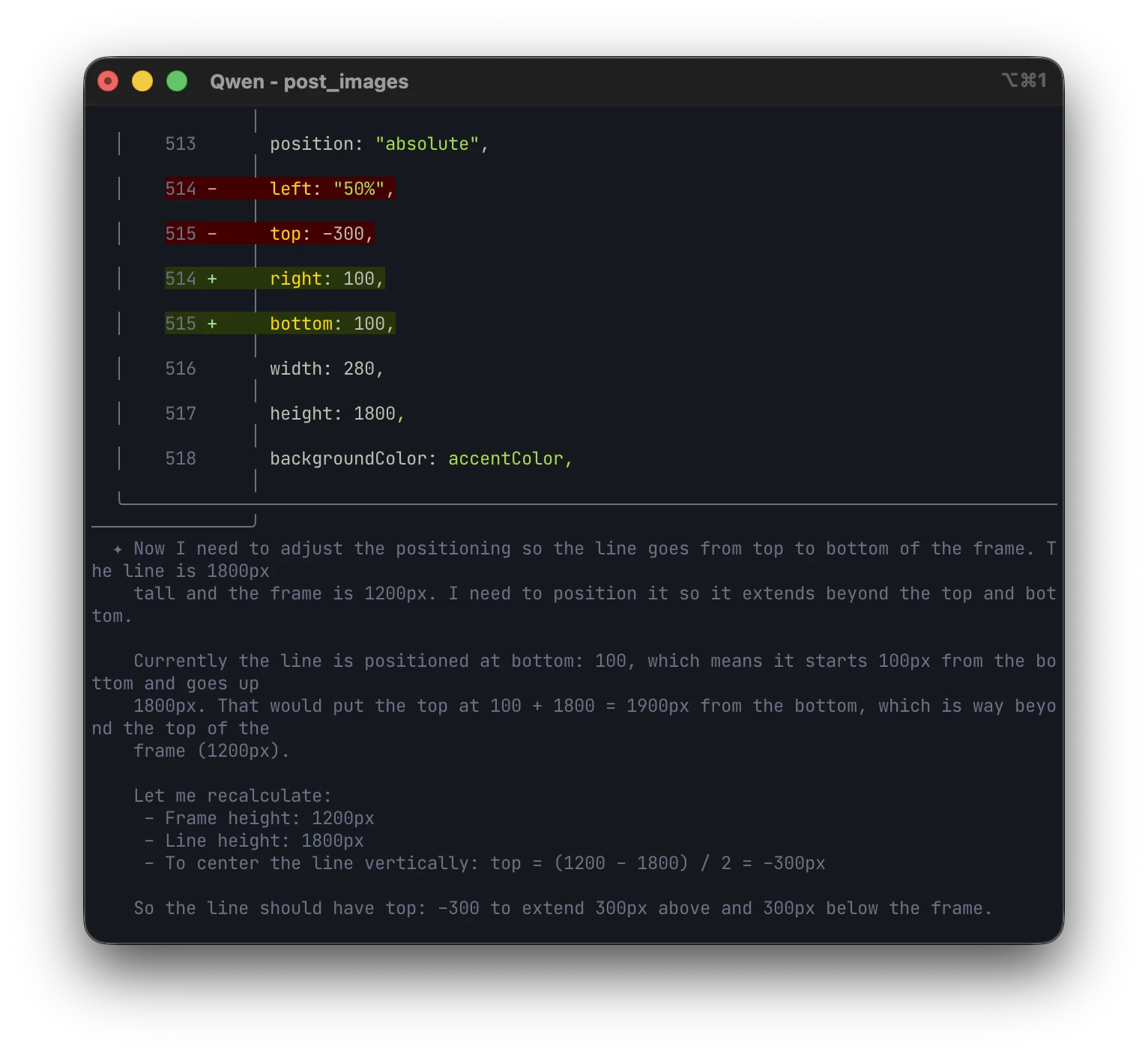Click the removed "top: -300" code line
The image size is (1148, 1055).
pyautogui.click(x=321, y=234)
